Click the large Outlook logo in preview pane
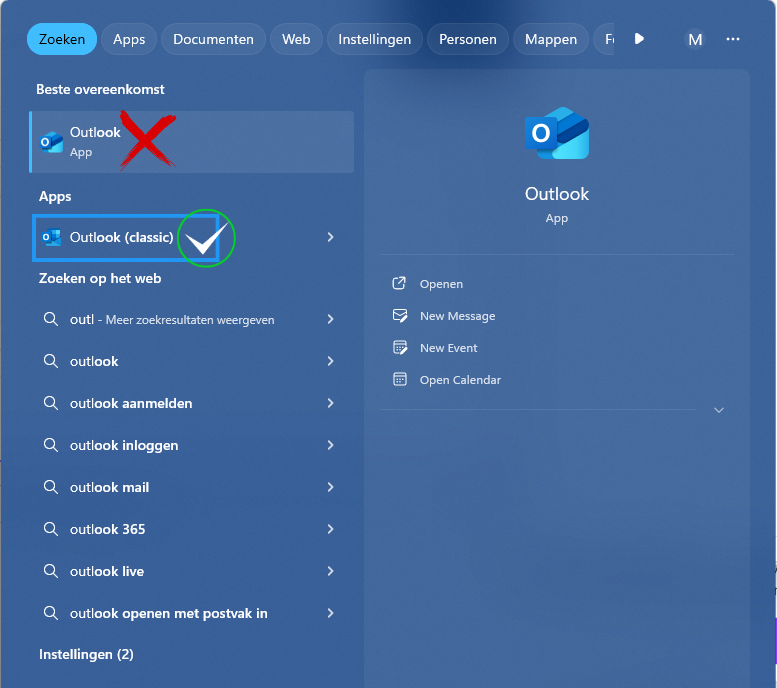The height and width of the screenshot is (688, 777). 557,133
